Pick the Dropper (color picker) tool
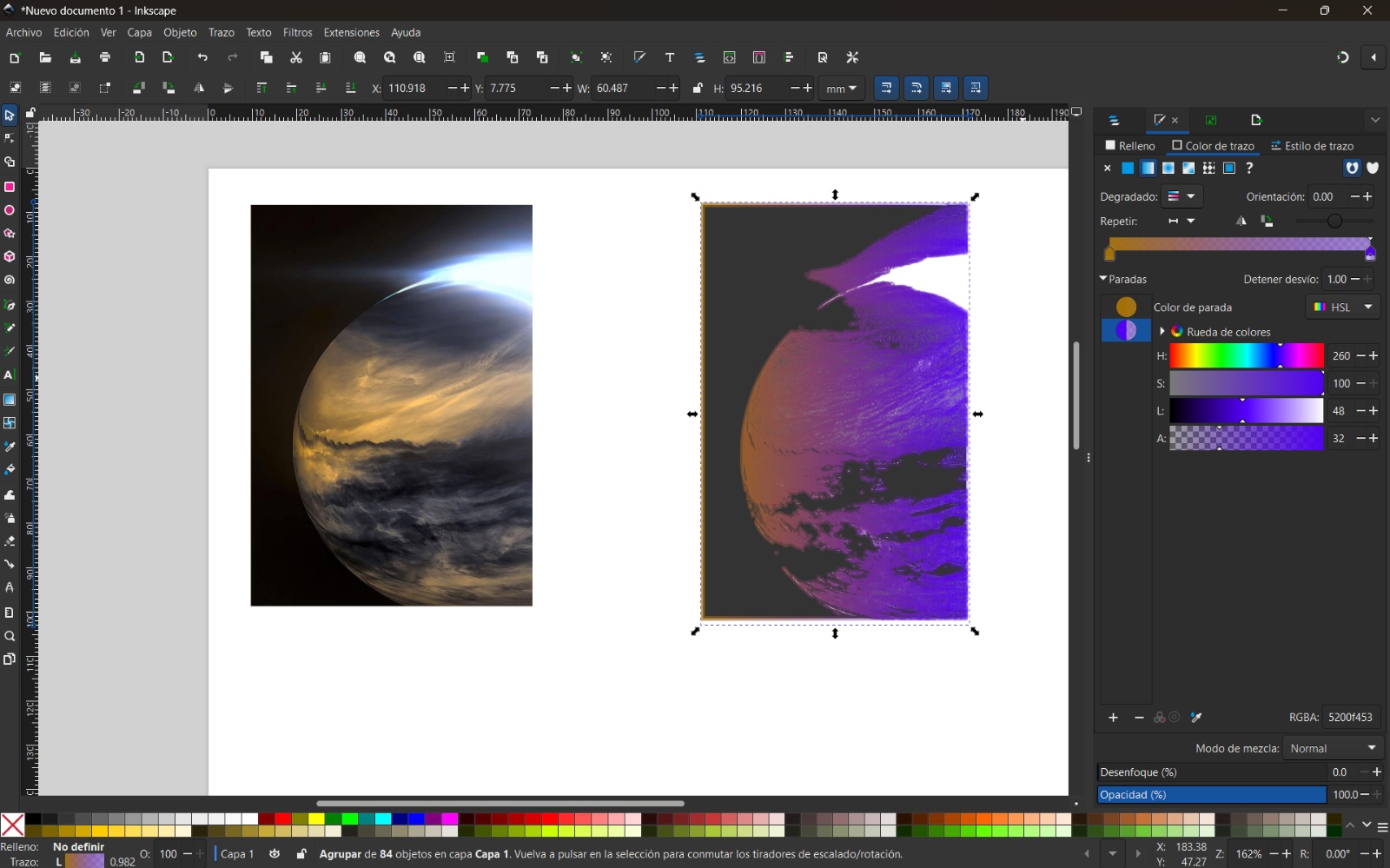1390x868 pixels. click(x=10, y=447)
